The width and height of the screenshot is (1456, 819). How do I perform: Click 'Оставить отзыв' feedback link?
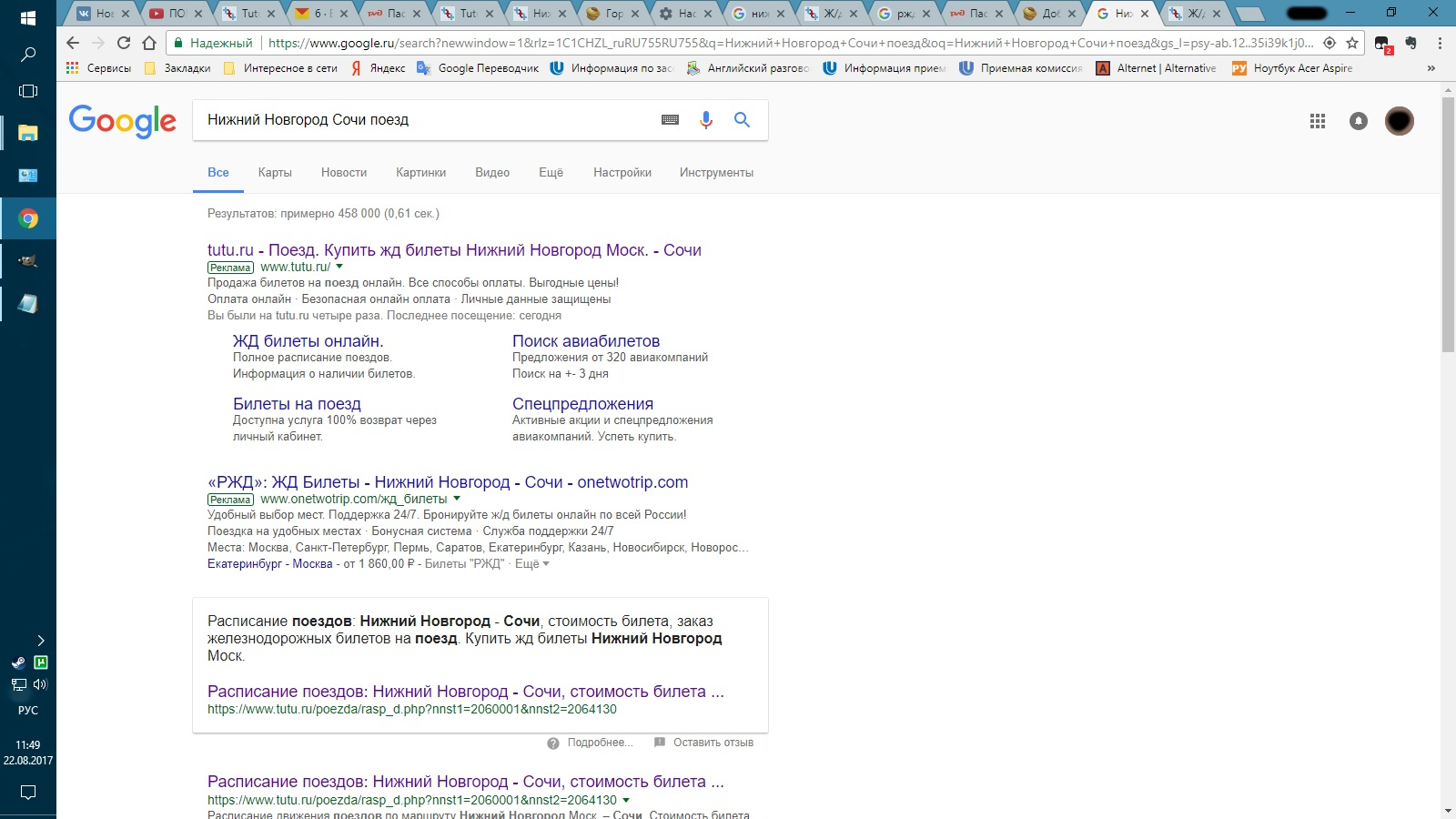click(x=713, y=743)
